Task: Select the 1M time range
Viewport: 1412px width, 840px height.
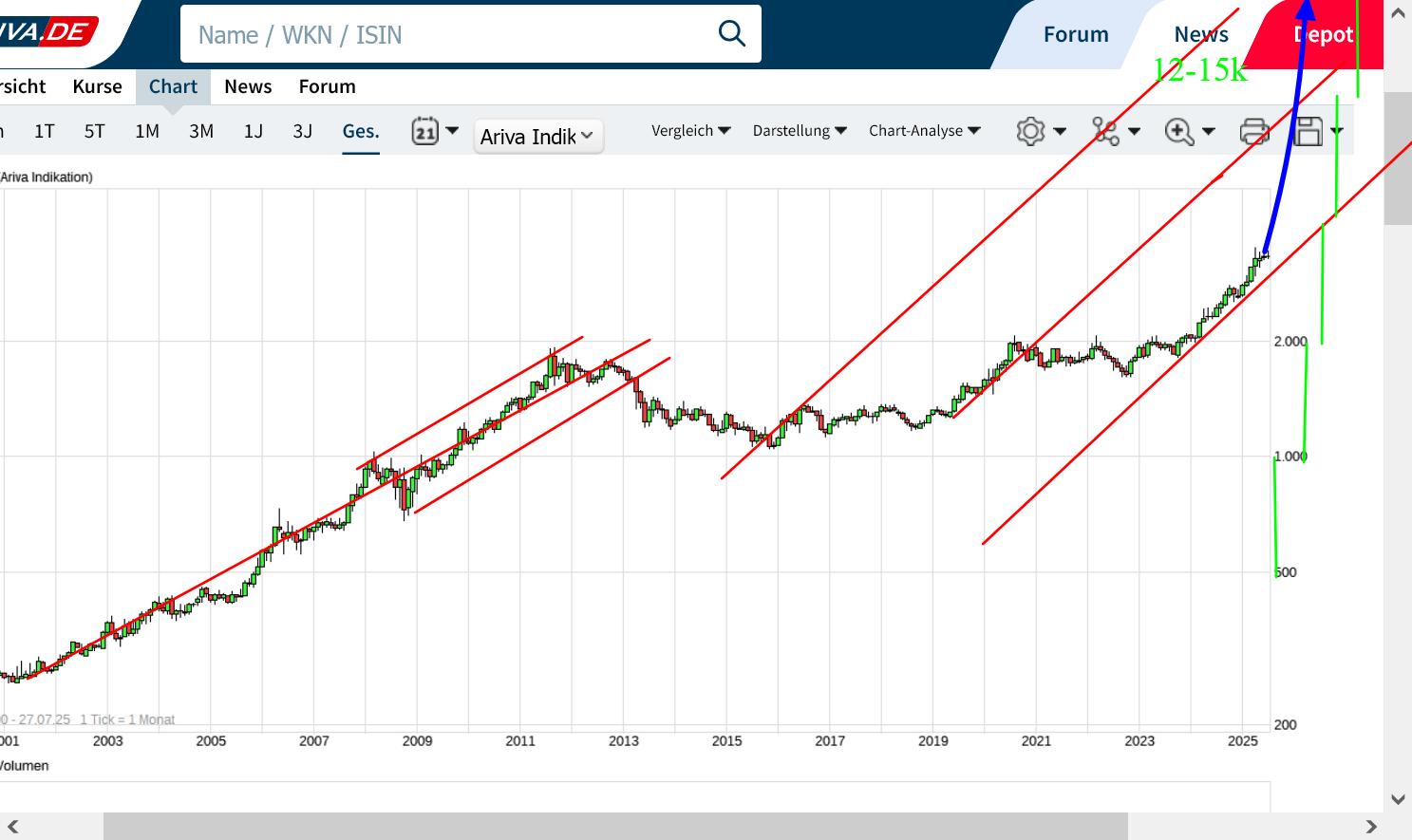Action: (x=147, y=131)
